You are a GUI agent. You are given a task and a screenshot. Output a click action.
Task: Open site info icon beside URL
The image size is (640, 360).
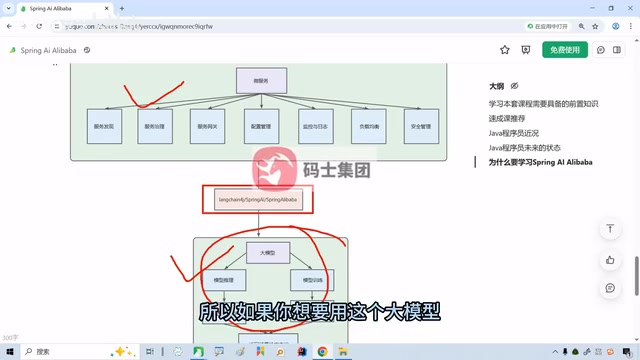pyautogui.click(x=57, y=26)
